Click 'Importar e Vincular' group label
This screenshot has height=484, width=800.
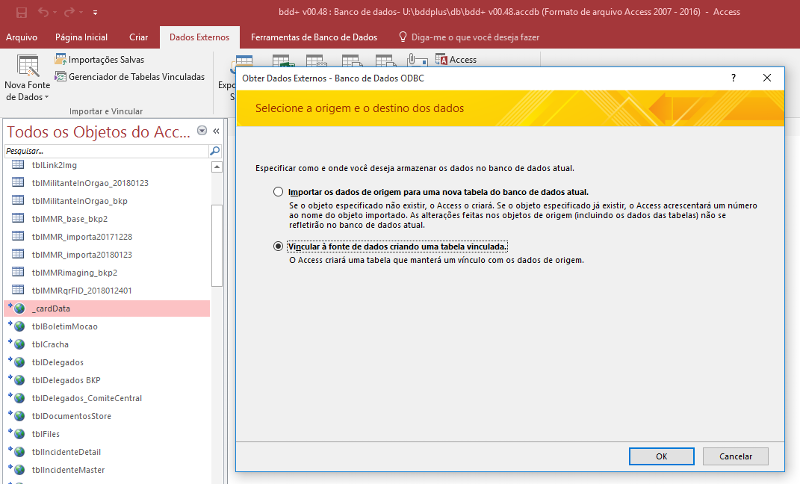106,111
